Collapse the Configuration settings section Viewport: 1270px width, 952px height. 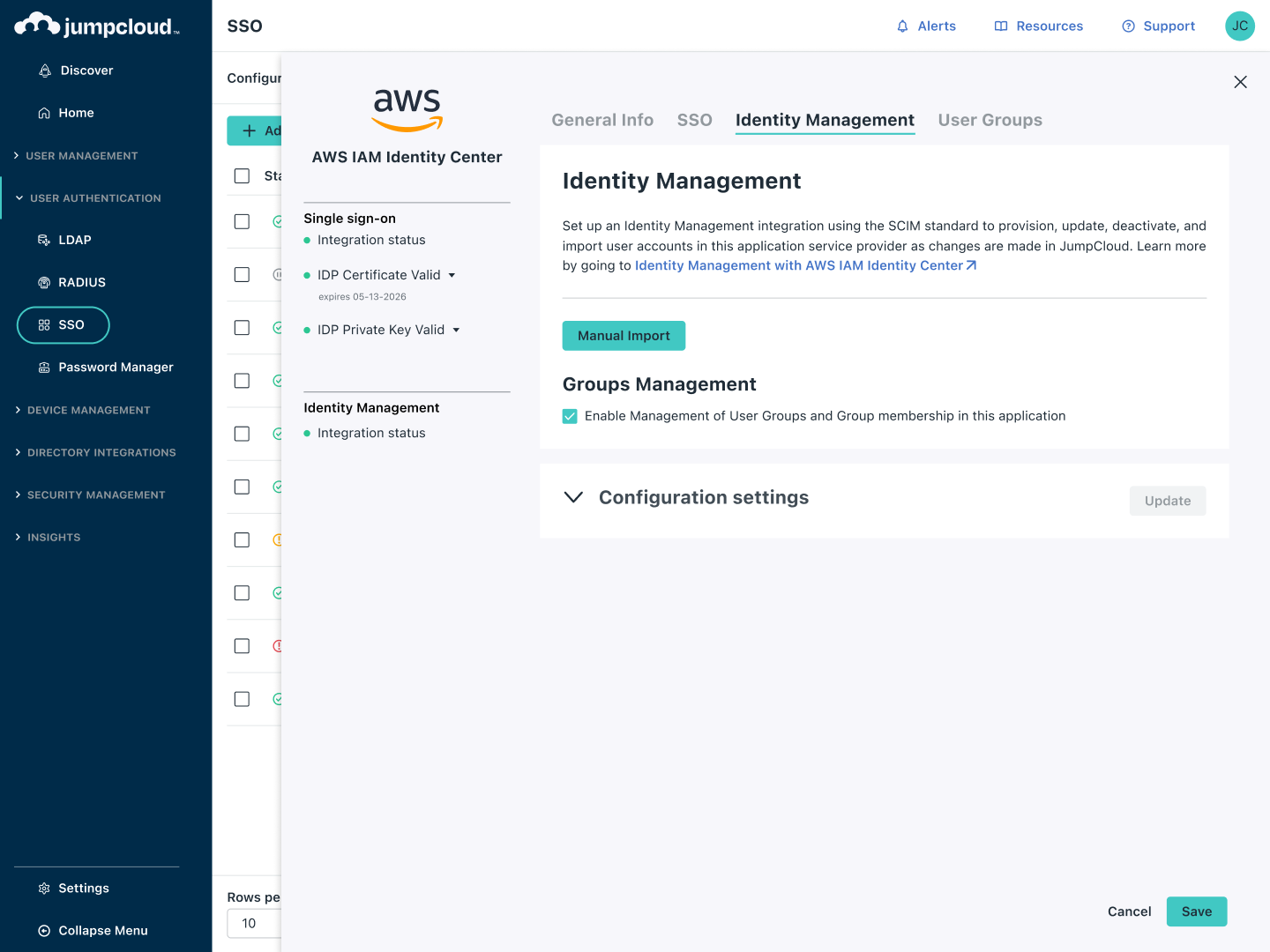573,497
